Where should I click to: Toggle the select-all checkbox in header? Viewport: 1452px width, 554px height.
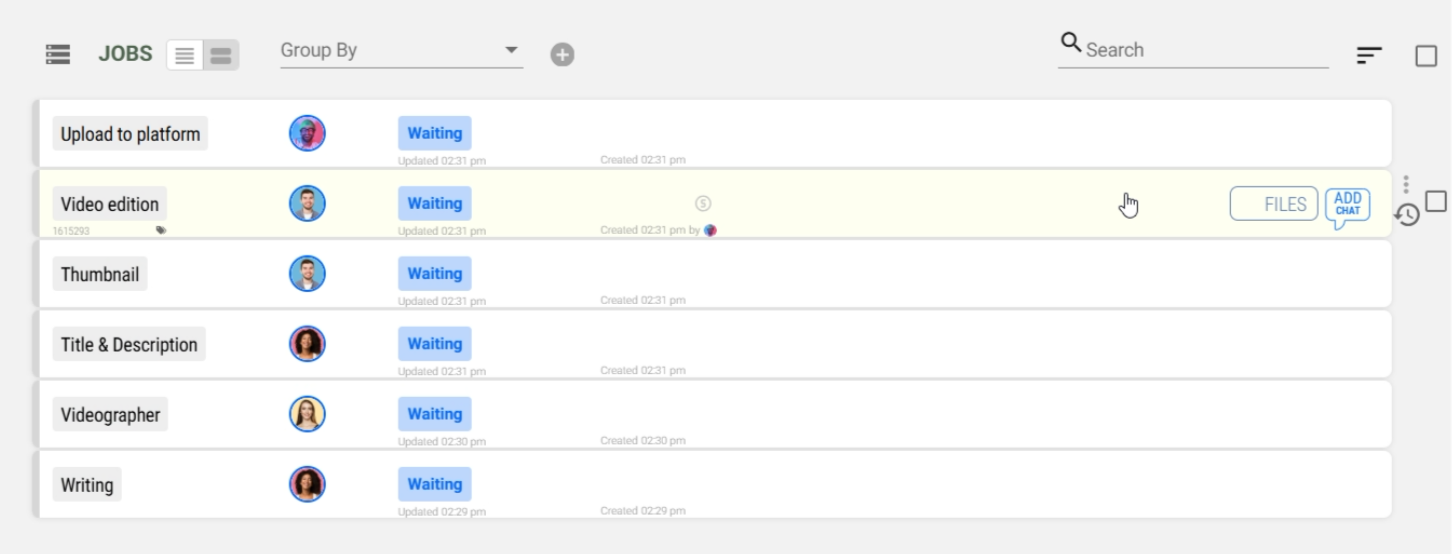point(1426,56)
